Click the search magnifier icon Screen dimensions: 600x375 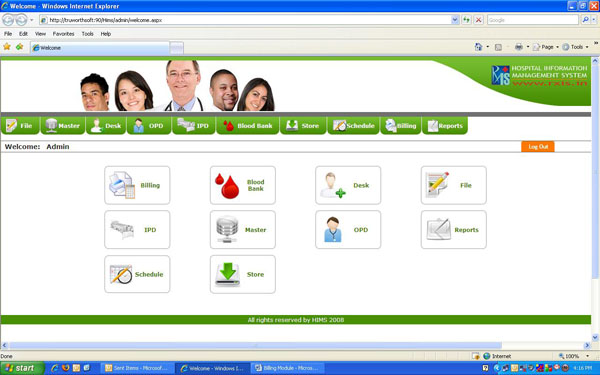[x=585, y=20]
